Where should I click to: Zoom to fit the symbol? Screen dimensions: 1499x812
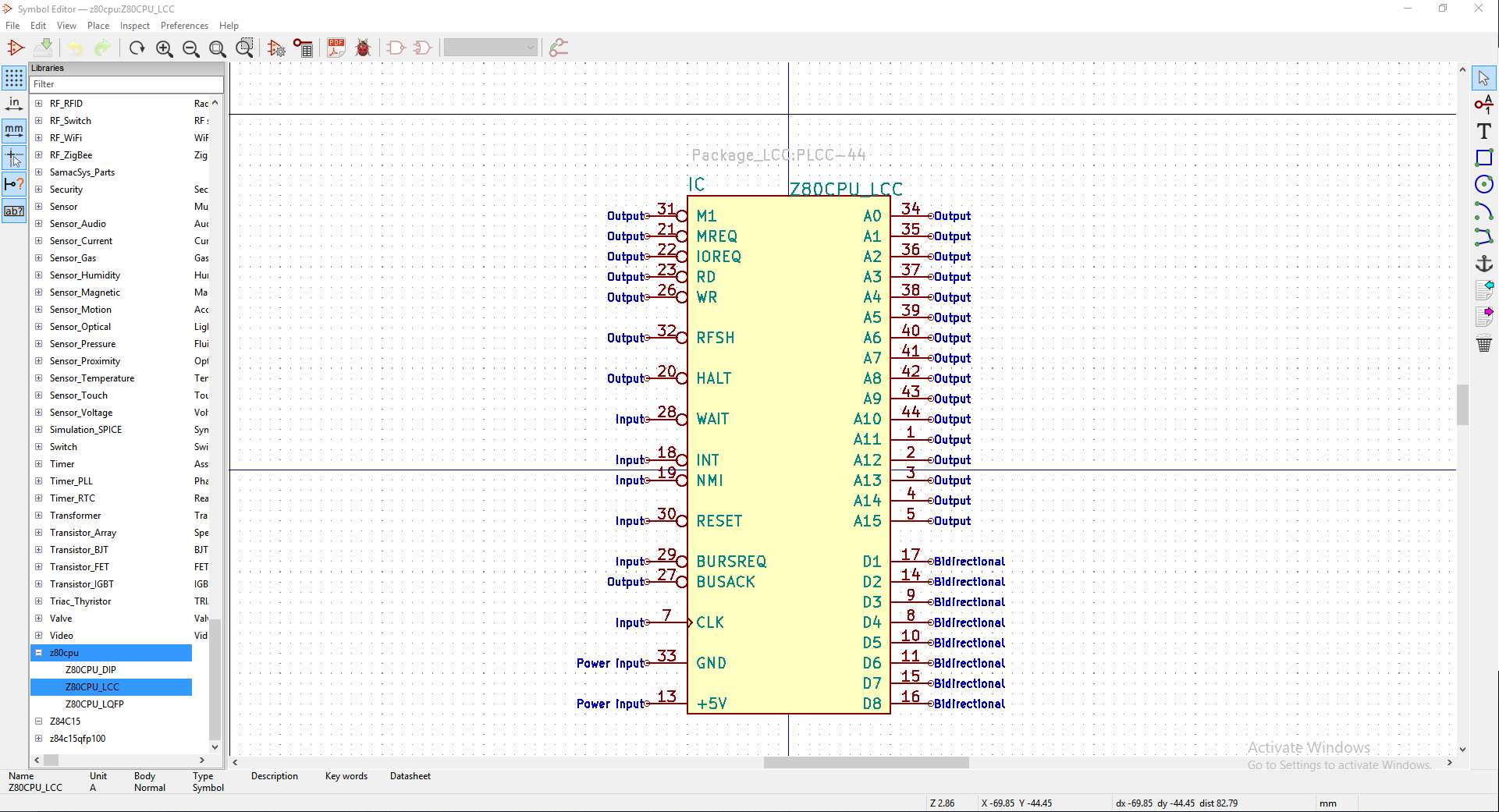coord(218,48)
